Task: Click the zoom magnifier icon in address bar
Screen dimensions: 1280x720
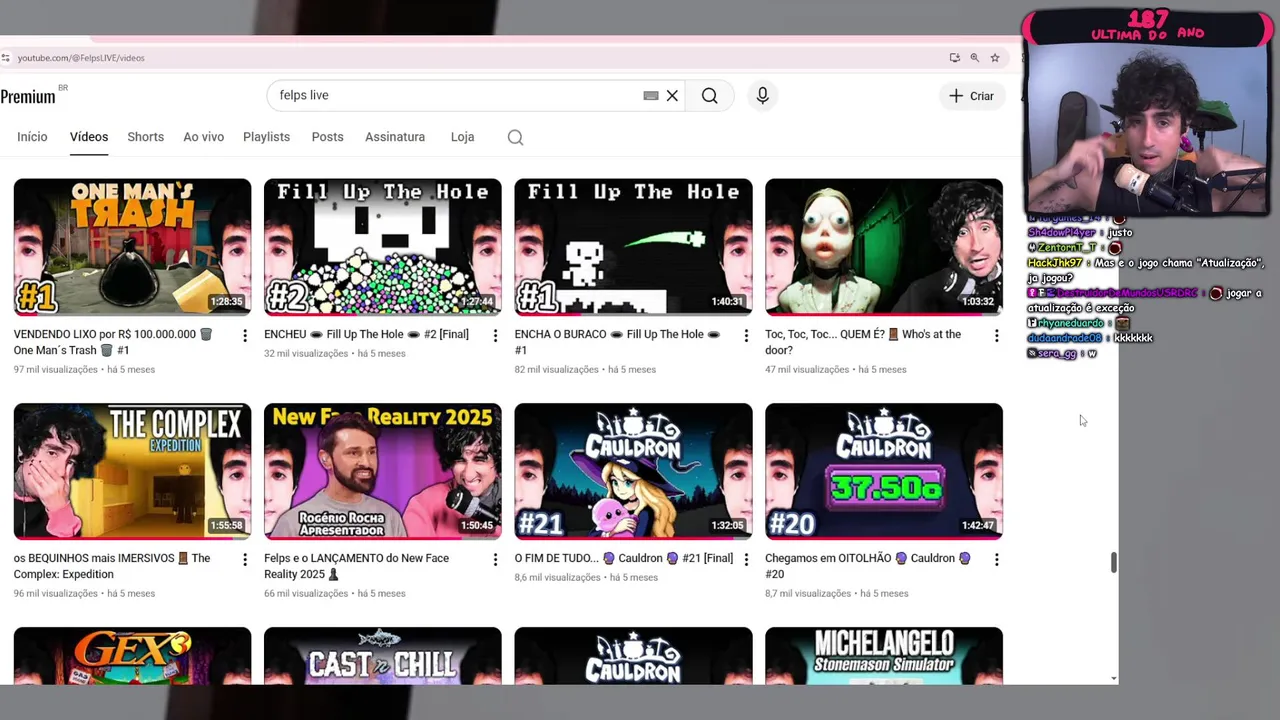Action: pos(975,58)
